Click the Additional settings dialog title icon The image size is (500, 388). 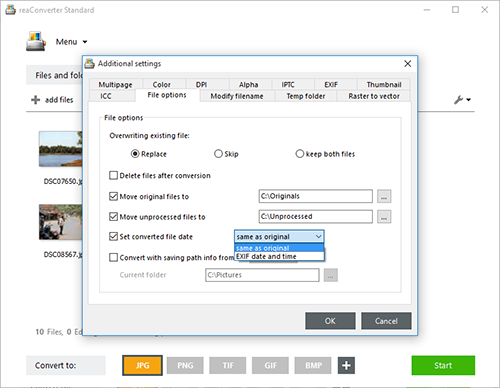tap(89, 63)
